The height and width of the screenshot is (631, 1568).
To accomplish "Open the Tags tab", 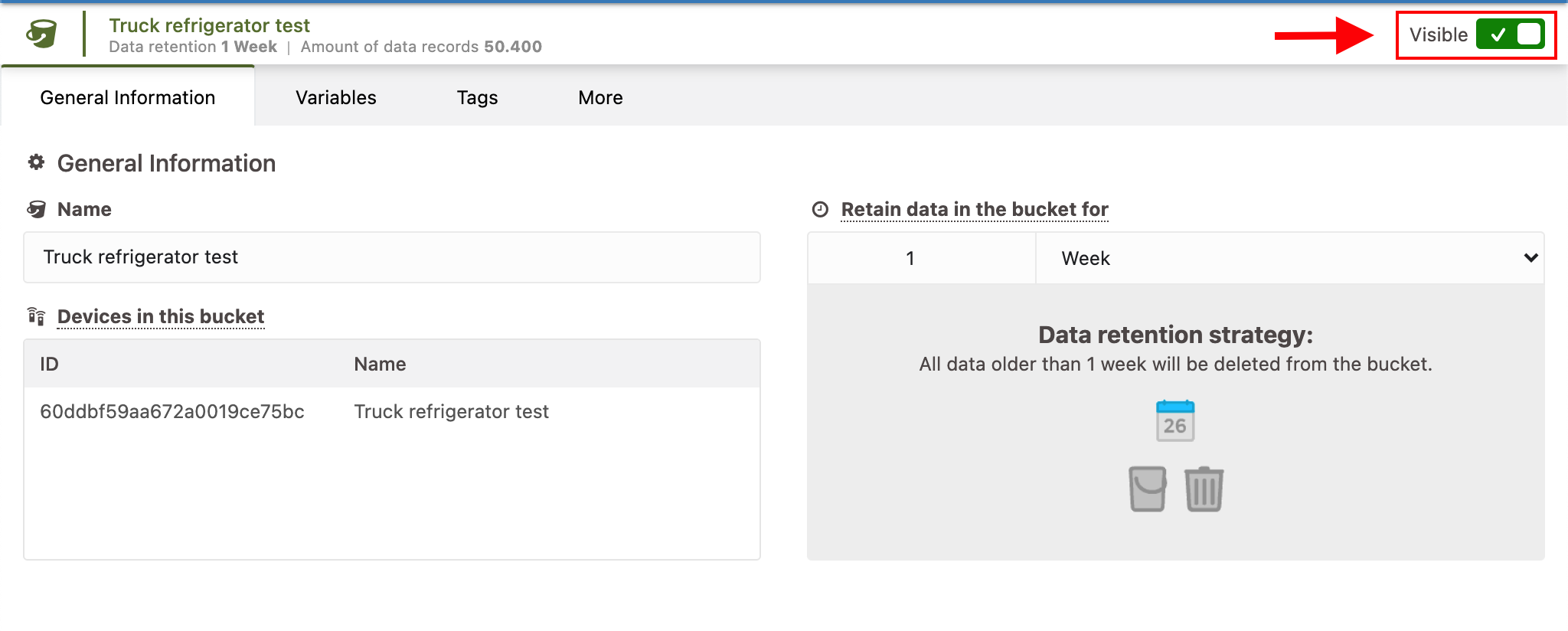I will tap(477, 97).
